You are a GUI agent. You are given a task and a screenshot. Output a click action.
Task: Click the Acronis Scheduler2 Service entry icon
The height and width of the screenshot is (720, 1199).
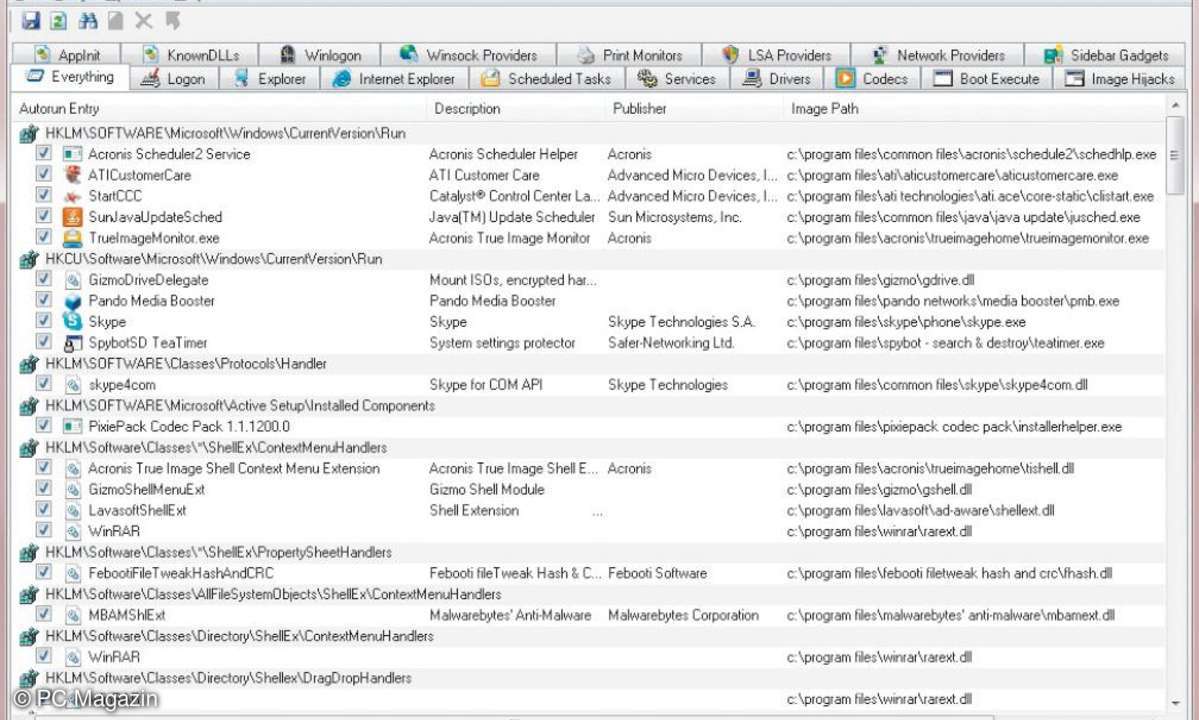[73, 154]
